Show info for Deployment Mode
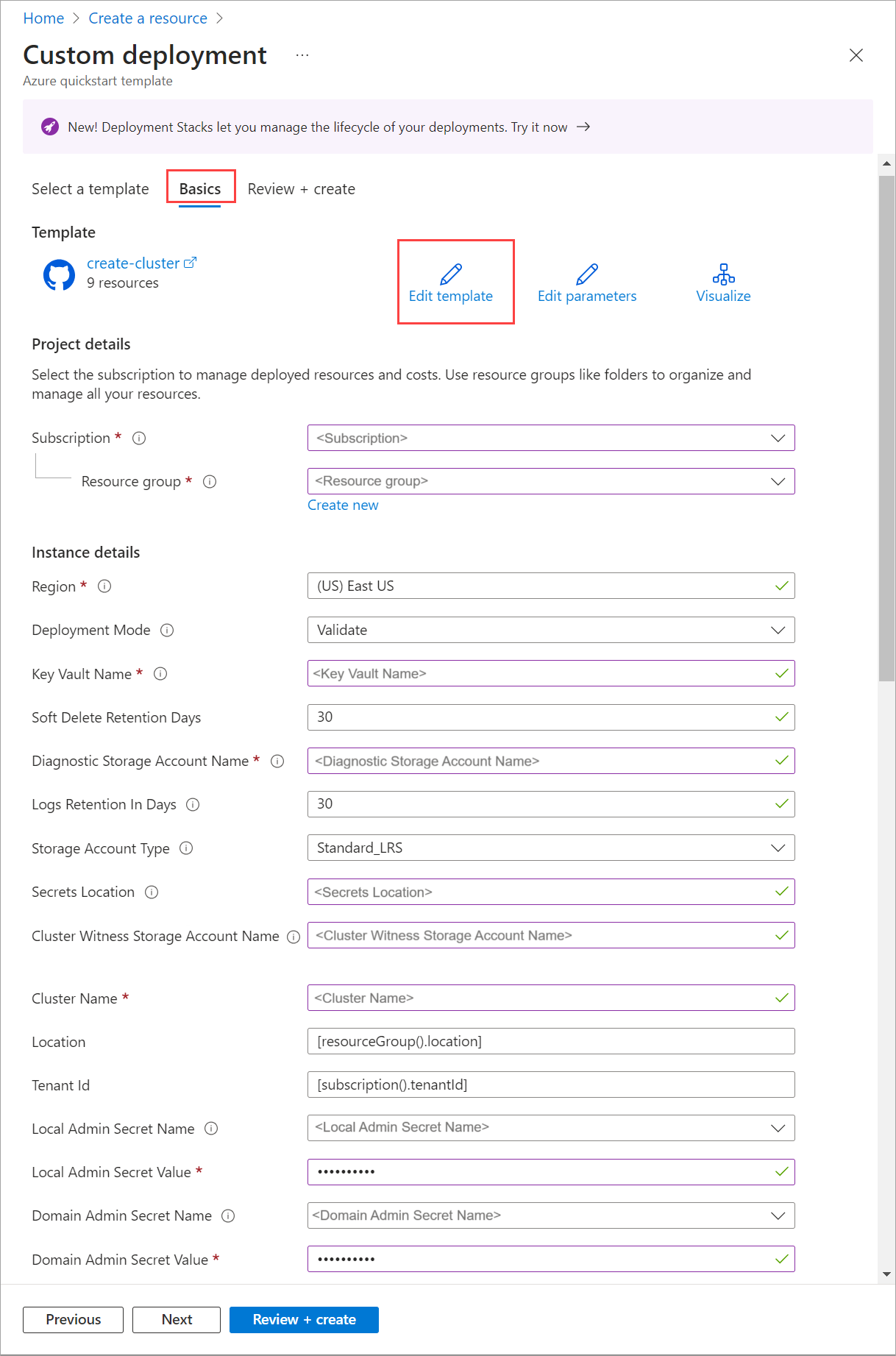Viewport: 896px width, 1356px height. click(167, 631)
